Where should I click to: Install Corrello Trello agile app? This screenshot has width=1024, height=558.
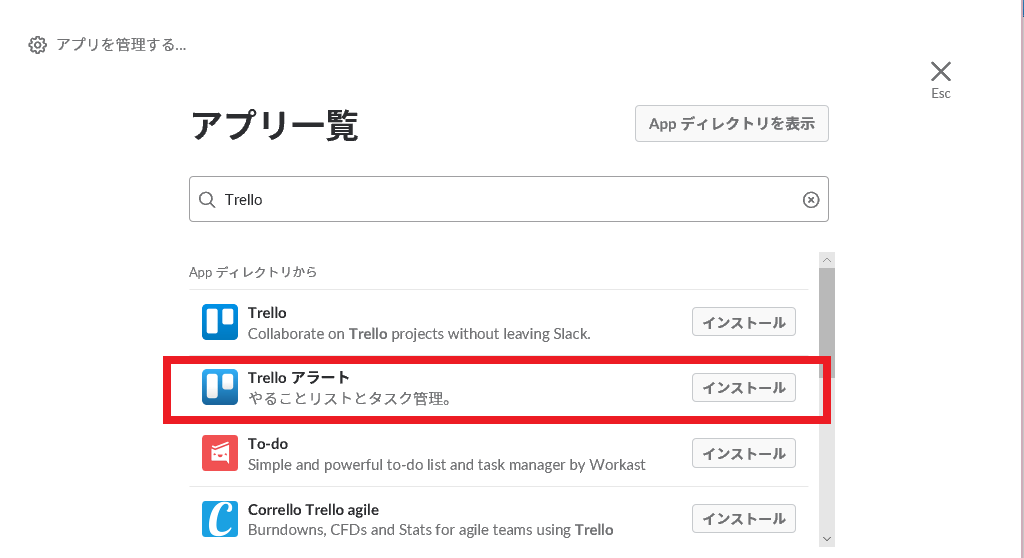pos(744,519)
